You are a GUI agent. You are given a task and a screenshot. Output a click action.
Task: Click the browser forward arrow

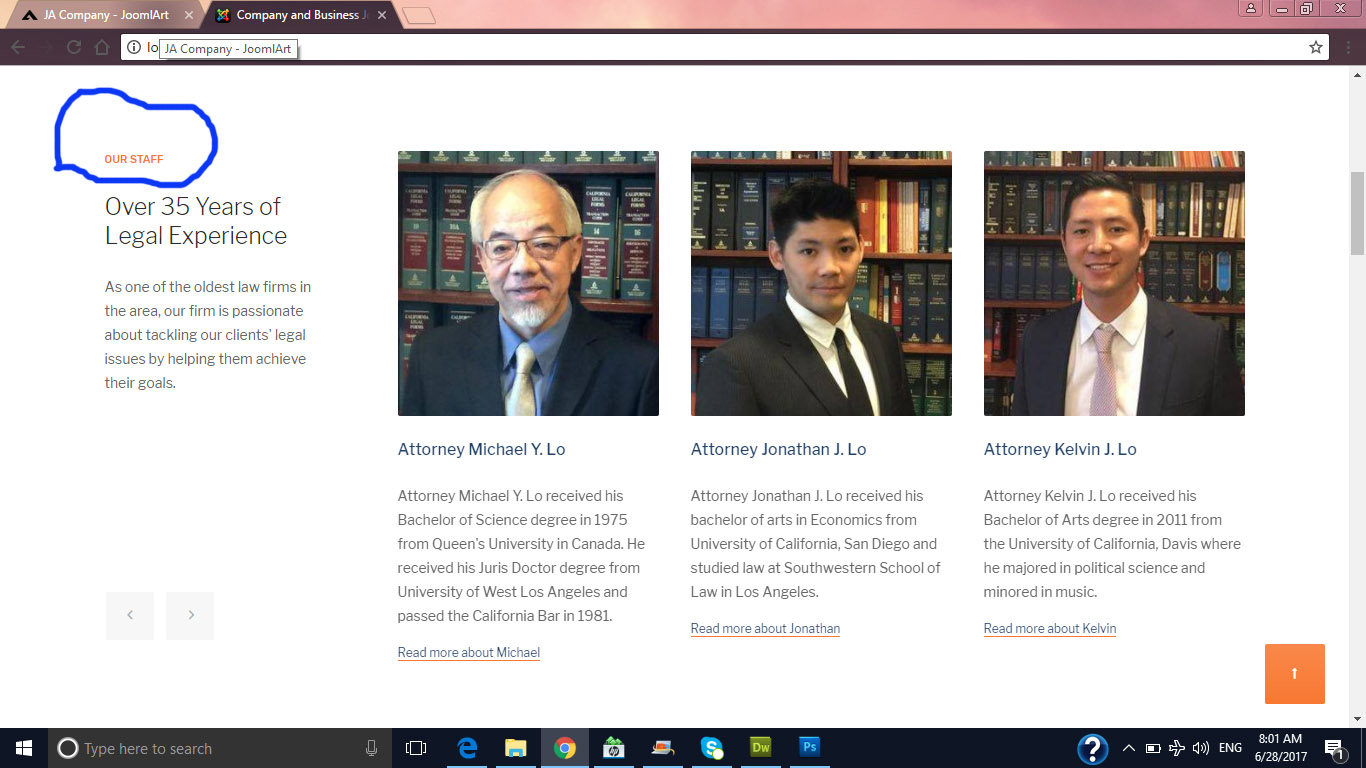[46, 47]
